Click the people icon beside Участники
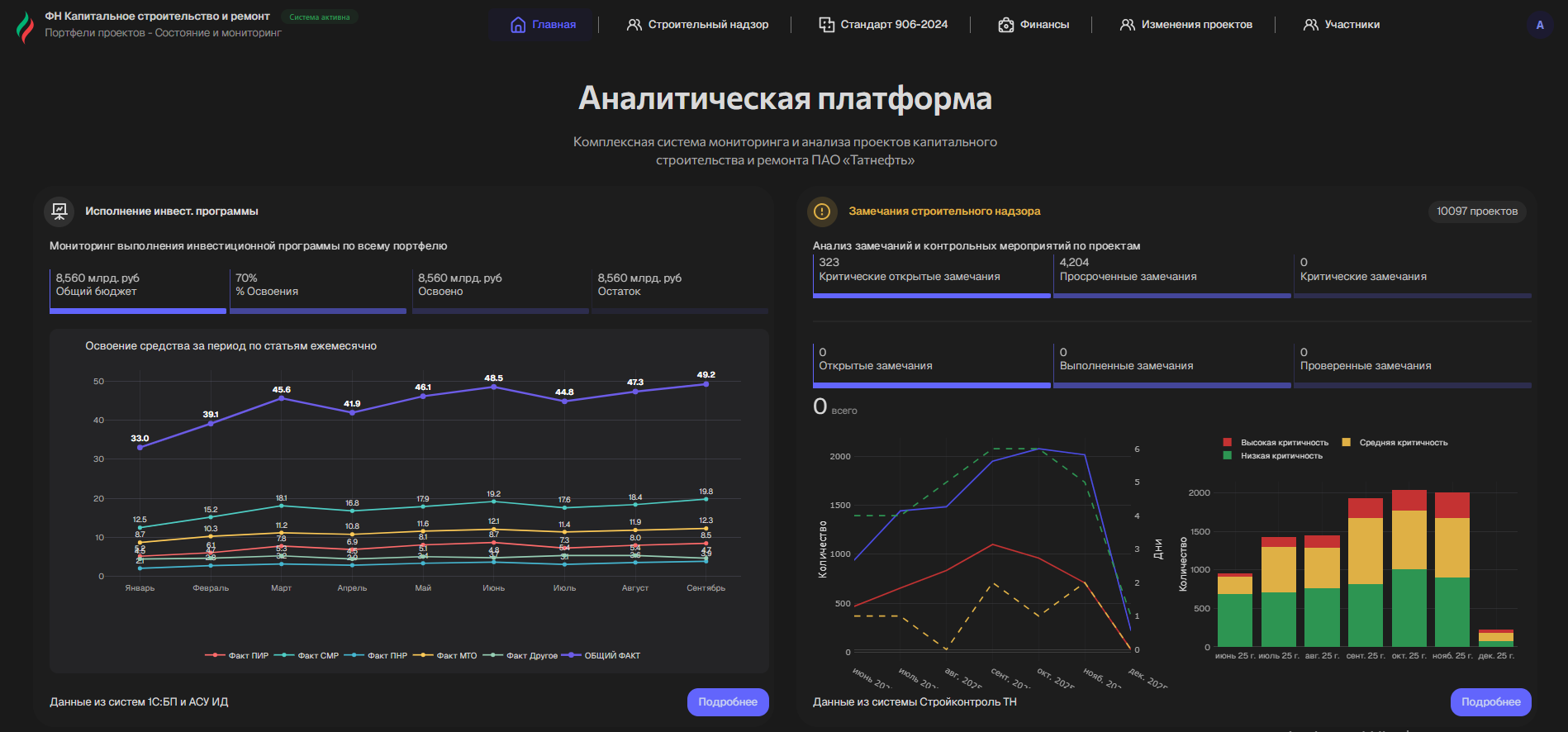 click(x=1310, y=25)
